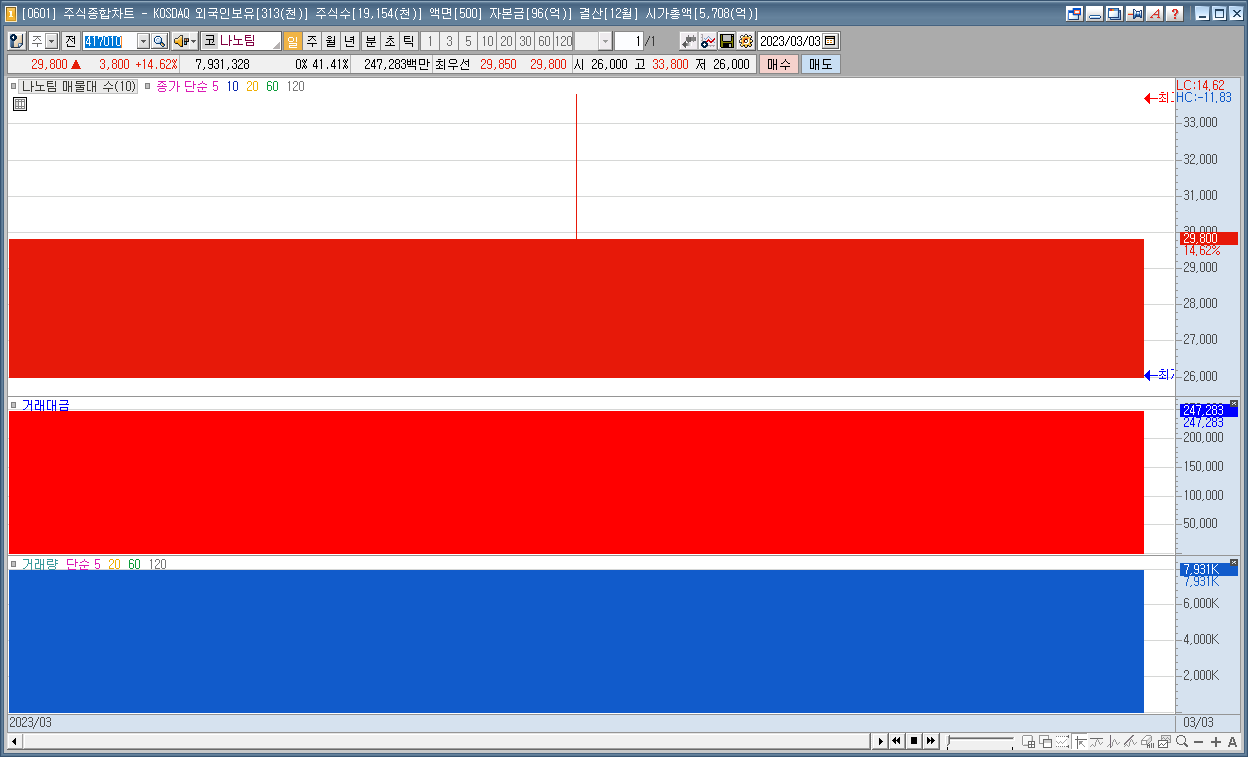Click the 30 interval button
This screenshot has height=757, width=1248.
tap(525, 41)
